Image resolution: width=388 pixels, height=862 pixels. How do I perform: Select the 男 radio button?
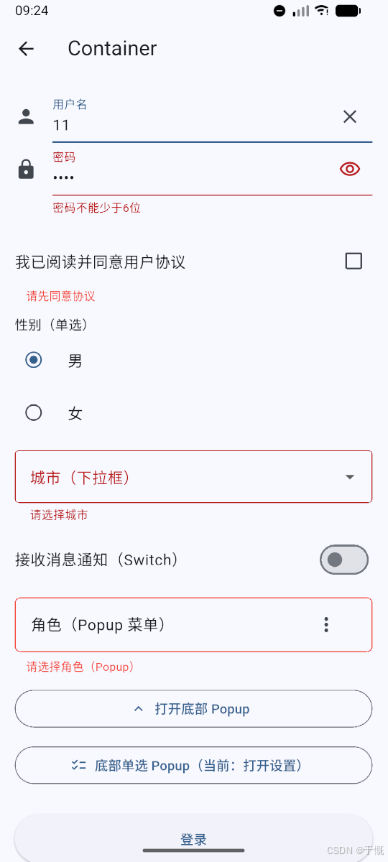(34, 361)
